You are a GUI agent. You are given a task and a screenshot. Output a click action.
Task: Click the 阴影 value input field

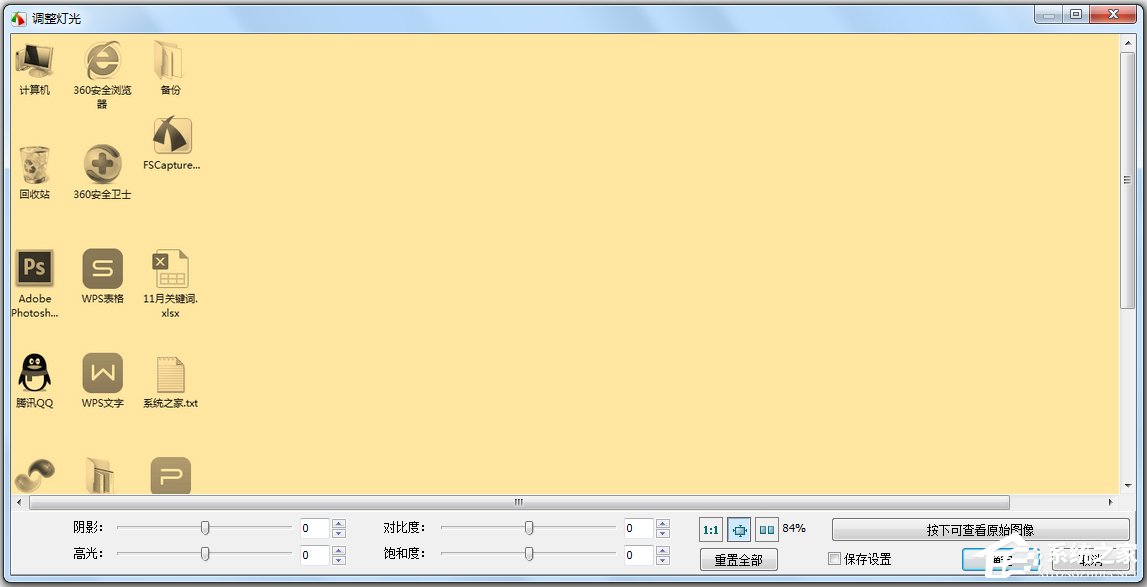(x=315, y=528)
